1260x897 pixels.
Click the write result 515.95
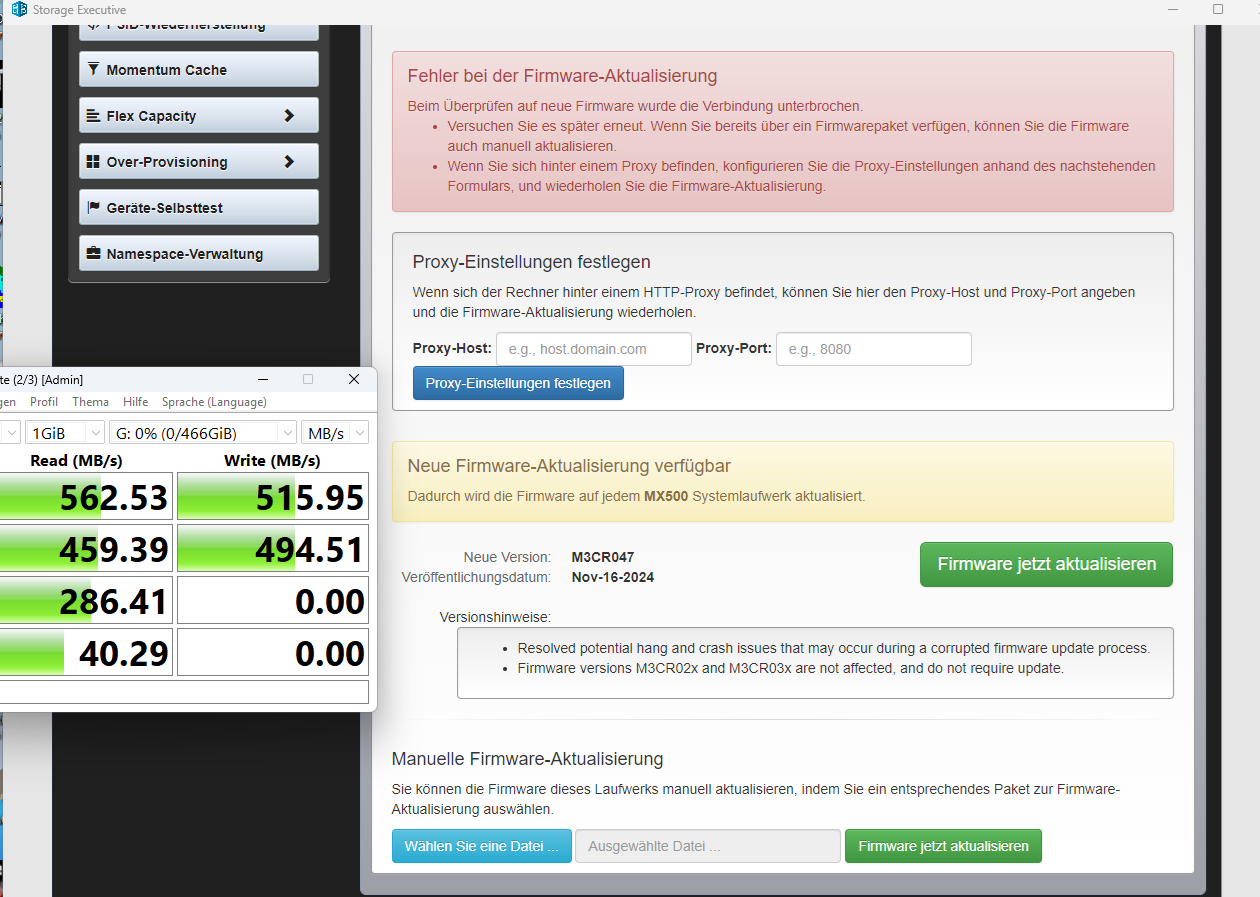pos(273,497)
